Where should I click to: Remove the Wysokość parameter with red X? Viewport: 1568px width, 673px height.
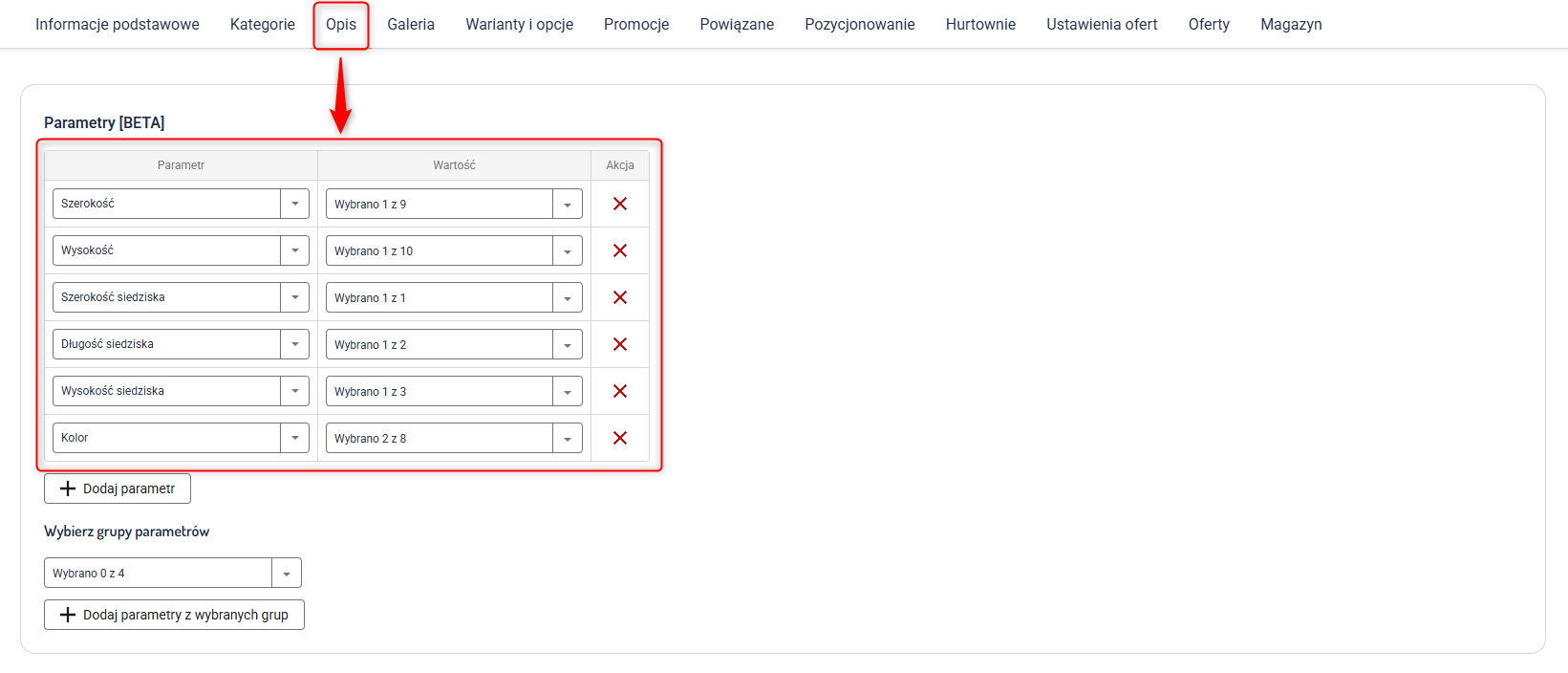(x=620, y=250)
